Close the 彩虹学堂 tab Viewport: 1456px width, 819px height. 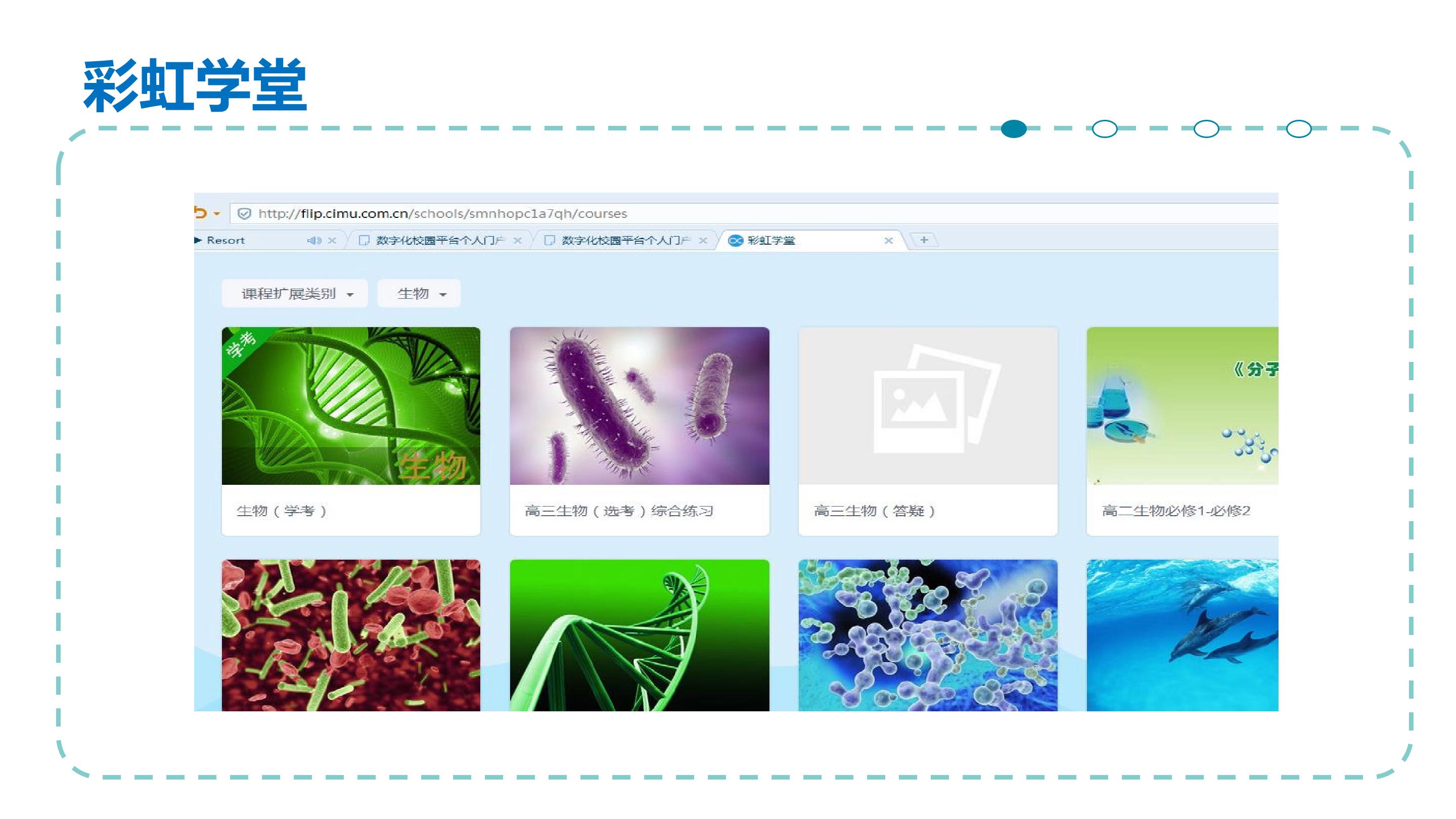[888, 241]
